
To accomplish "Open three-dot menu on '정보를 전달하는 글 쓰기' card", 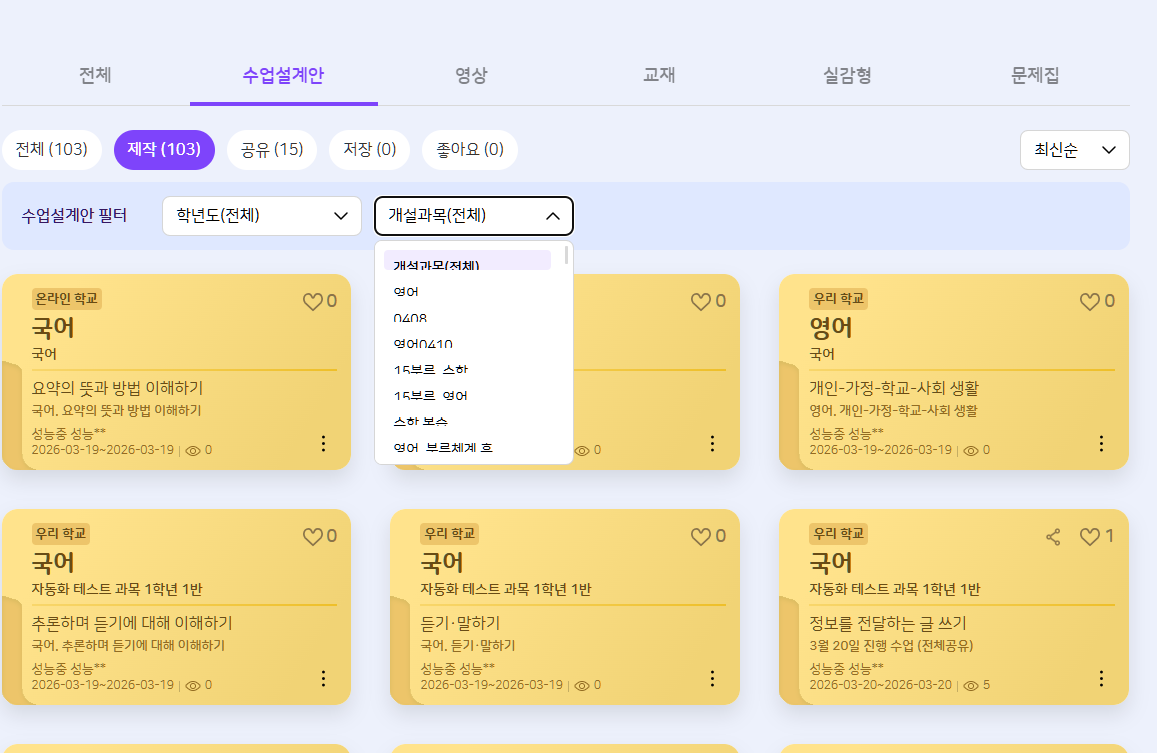I will [1101, 678].
